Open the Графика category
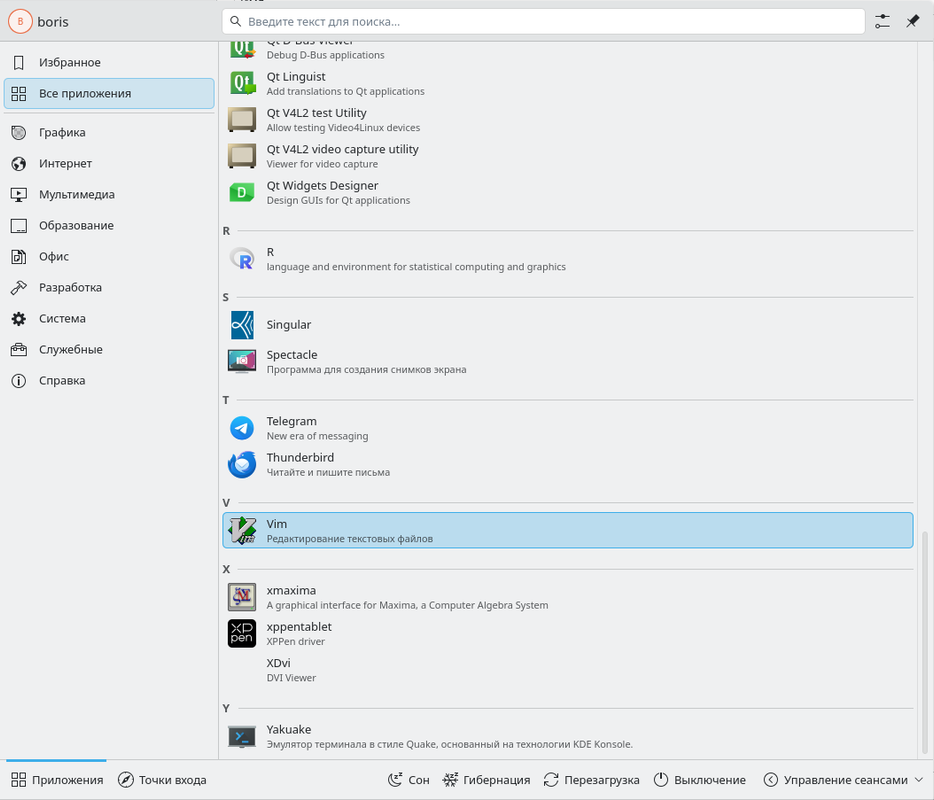Screen dimensions: 934x800 [109, 132]
